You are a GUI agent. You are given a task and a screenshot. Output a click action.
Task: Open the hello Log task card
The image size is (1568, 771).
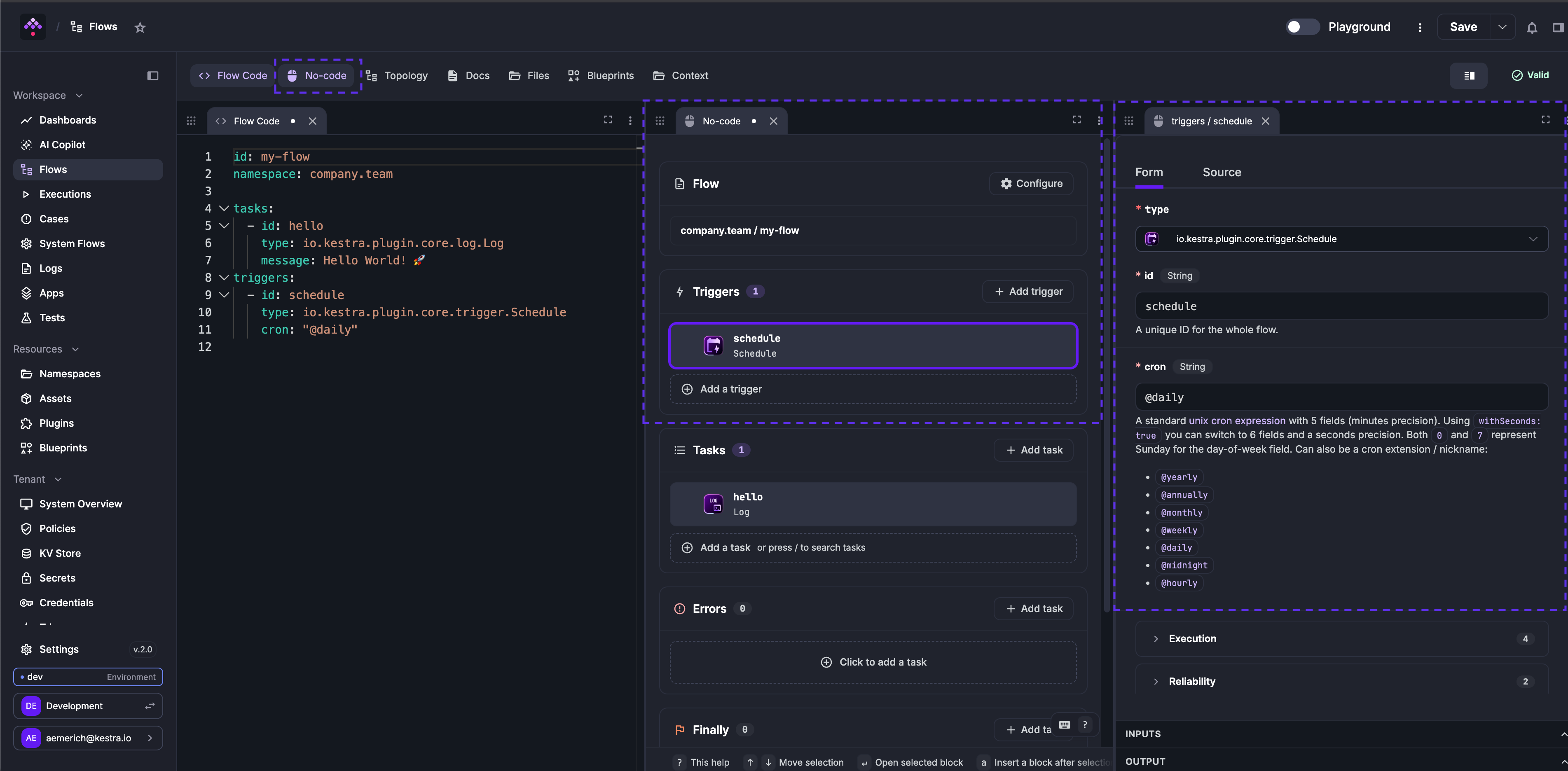873,505
